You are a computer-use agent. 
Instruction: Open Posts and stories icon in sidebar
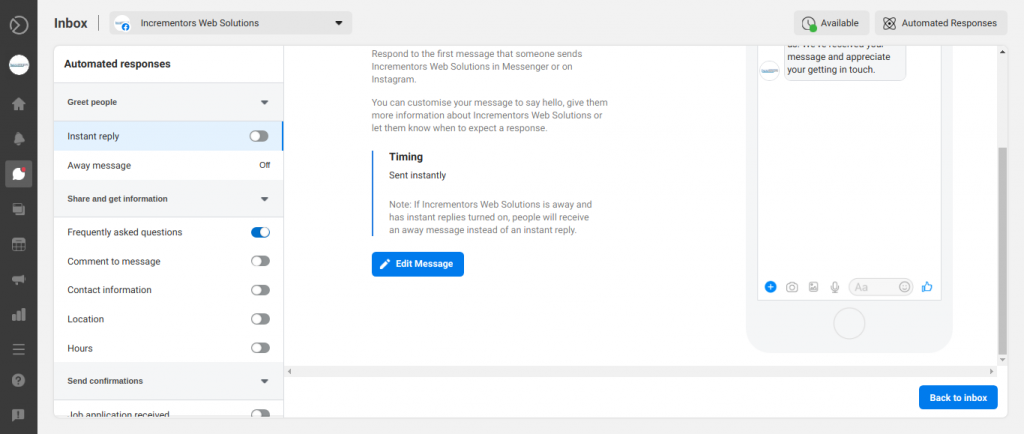point(18,209)
